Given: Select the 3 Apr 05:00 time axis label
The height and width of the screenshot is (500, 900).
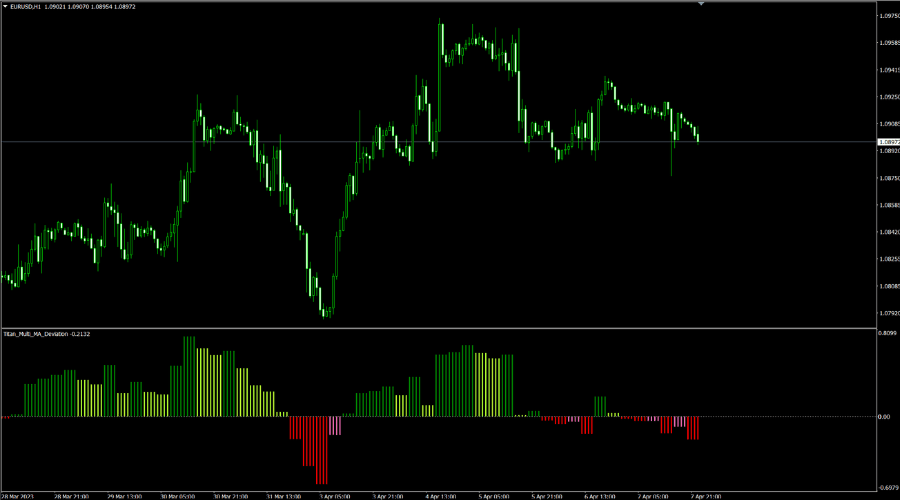Looking at the screenshot, I should click(333, 495).
